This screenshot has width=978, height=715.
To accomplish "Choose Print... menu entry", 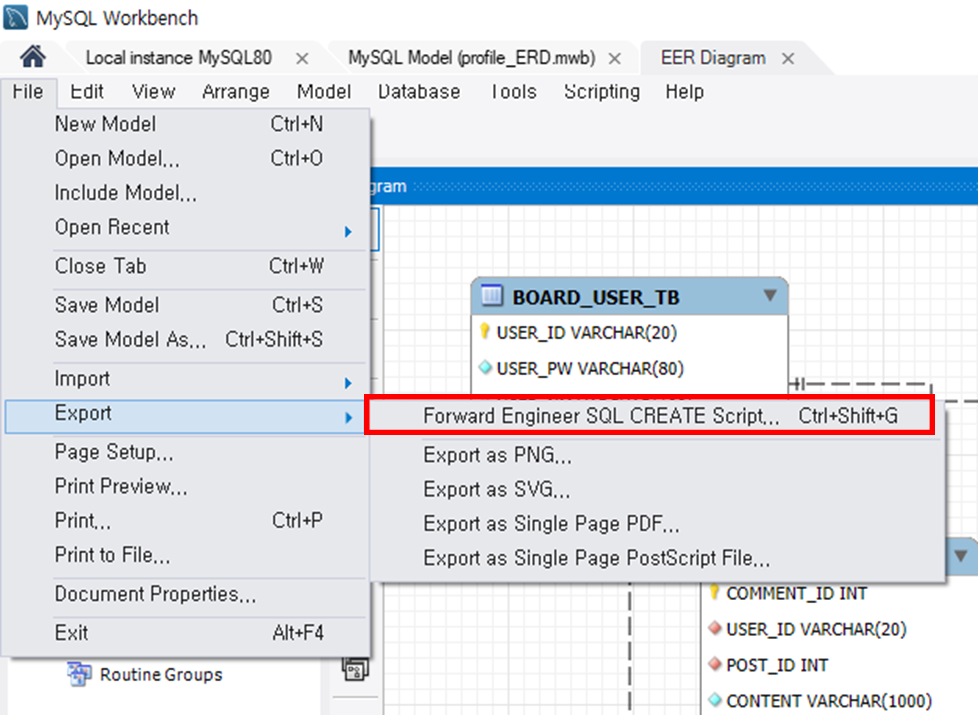I will tap(186, 521).
